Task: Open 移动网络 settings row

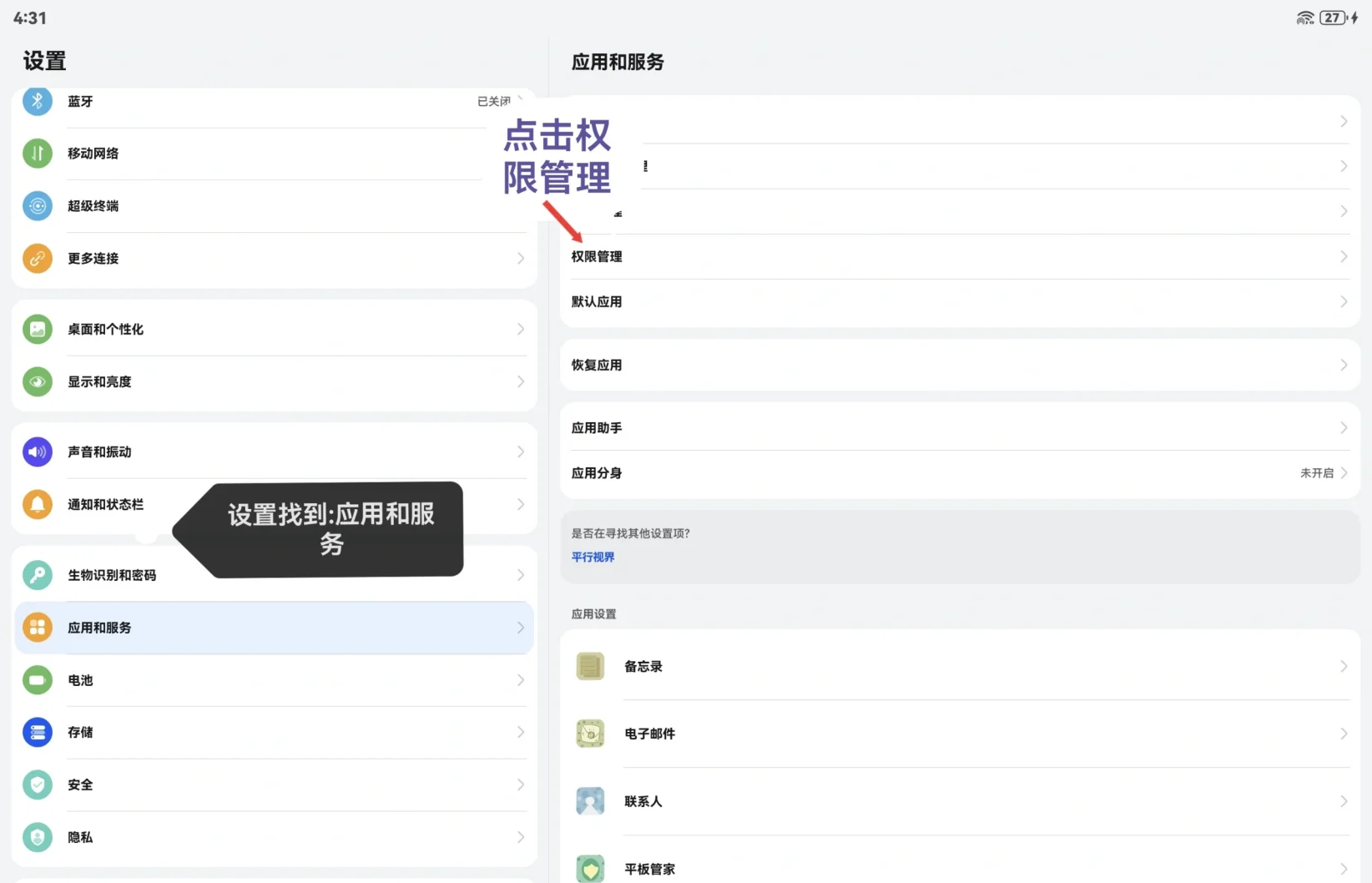Action: pos(274,154)
